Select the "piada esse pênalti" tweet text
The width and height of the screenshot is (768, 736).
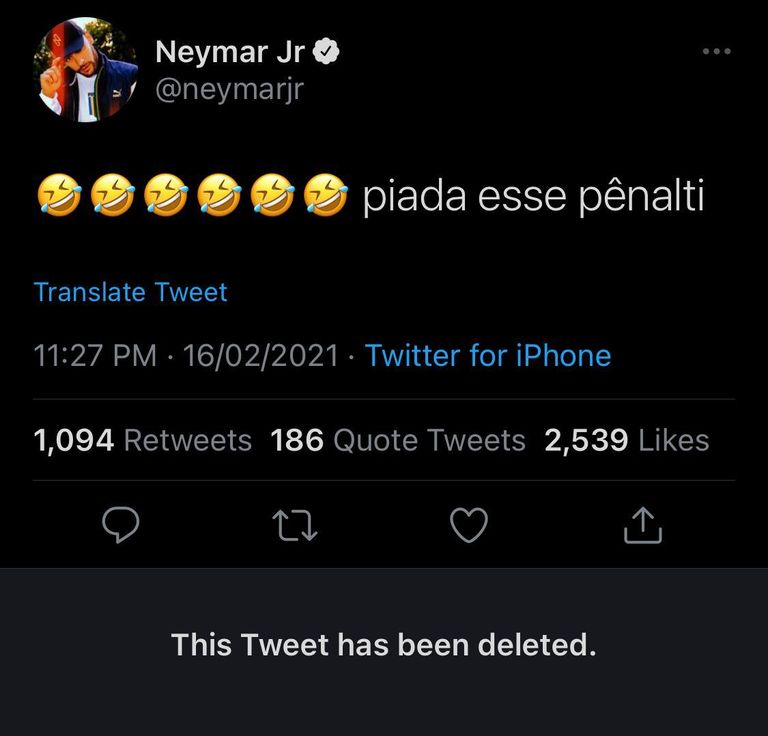(533, 197)
